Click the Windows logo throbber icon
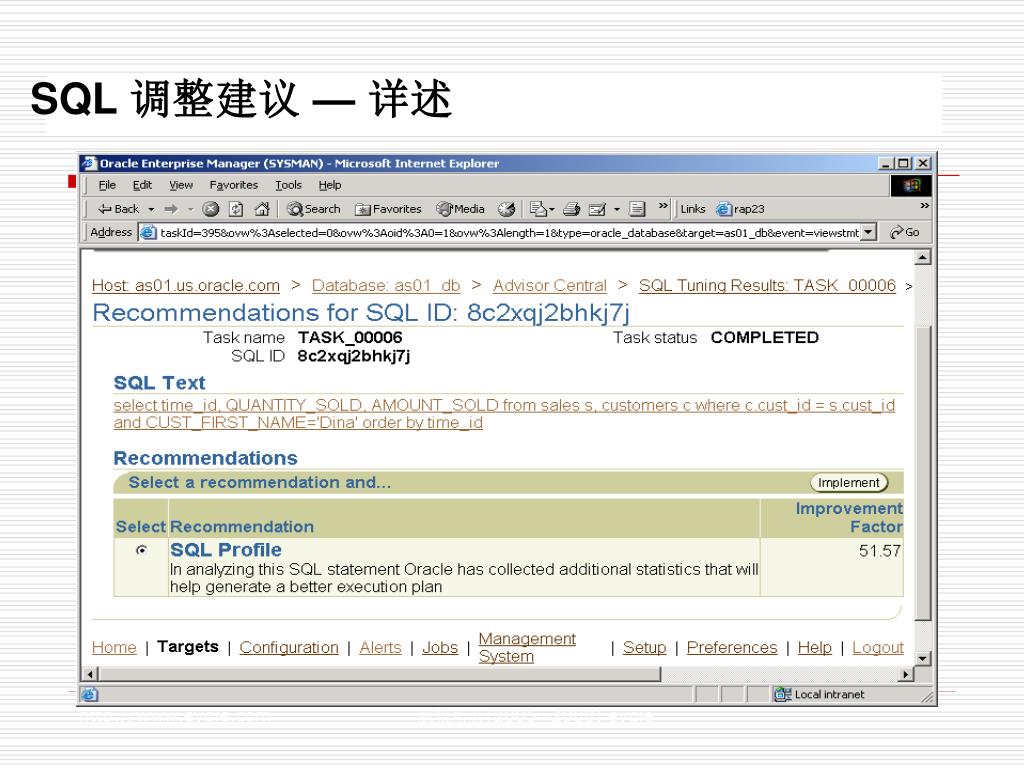The height and width of the screenshot is (768, 1024). click(911, 185)
